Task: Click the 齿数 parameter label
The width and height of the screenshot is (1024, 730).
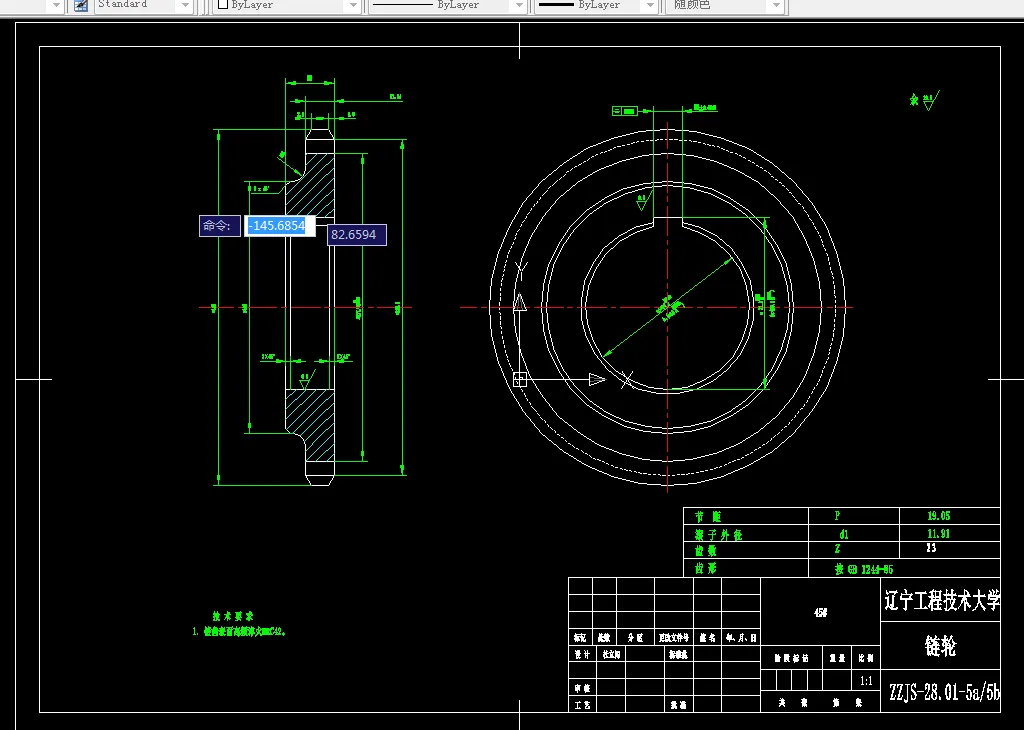Action: point(706,551)
